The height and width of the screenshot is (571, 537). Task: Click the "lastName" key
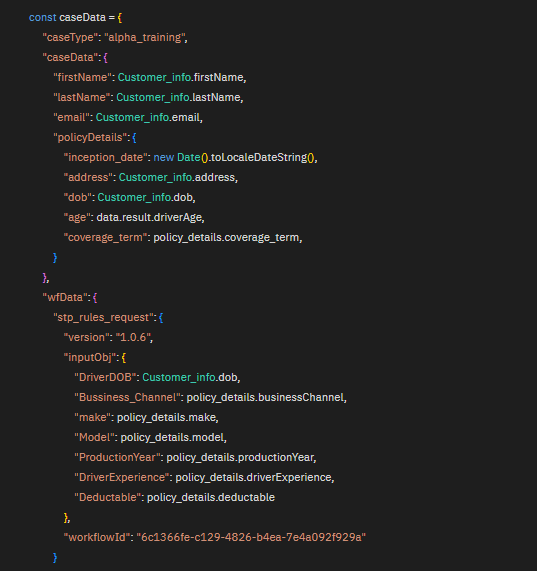tap(82, 98)
